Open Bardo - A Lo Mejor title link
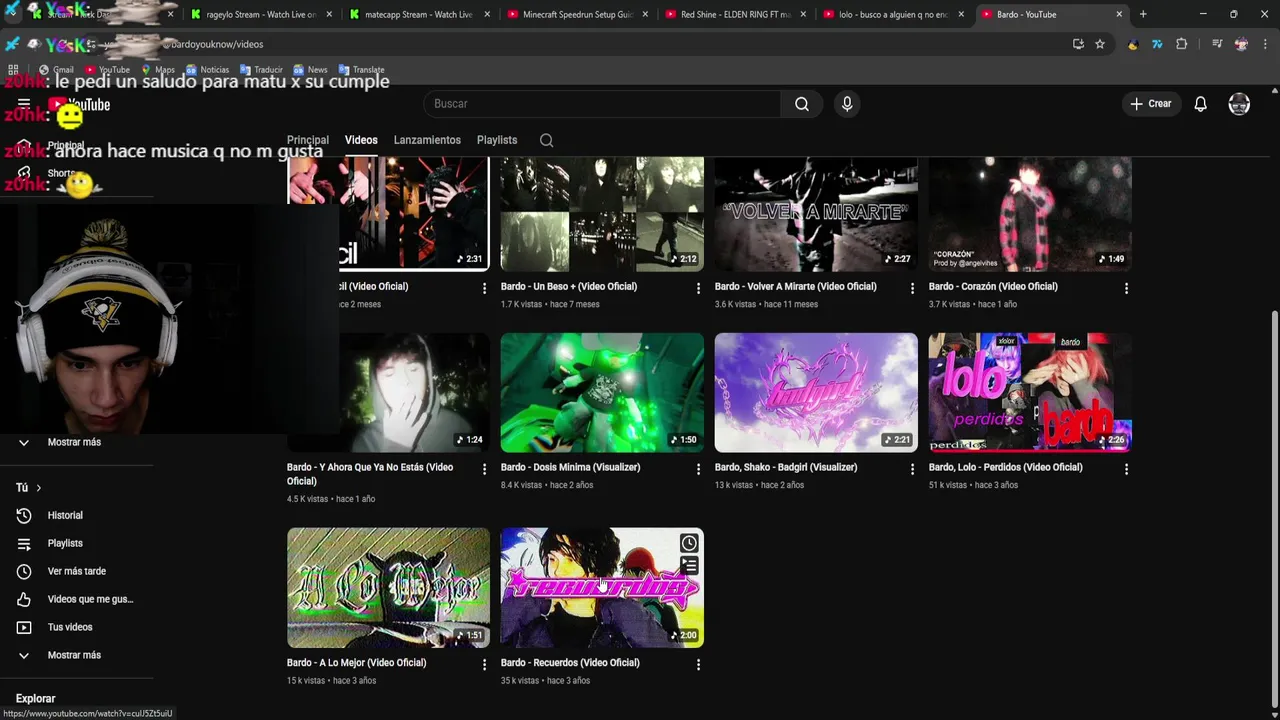 356,663
